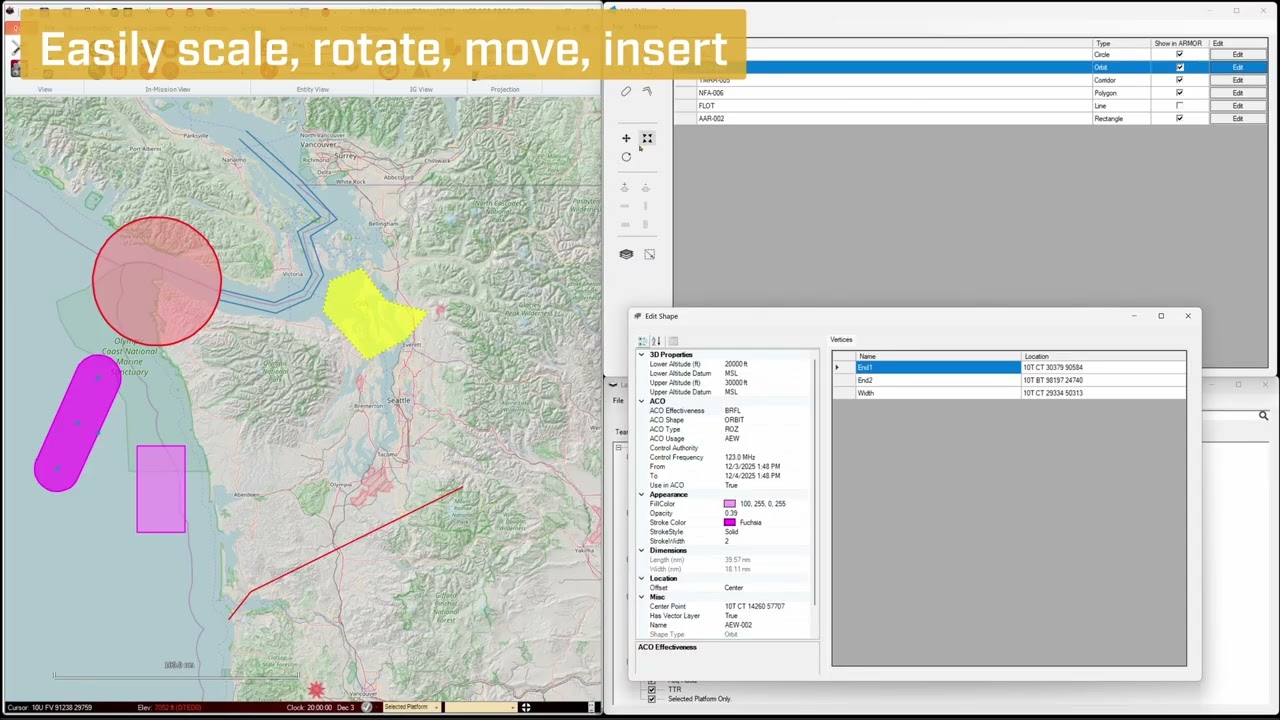
Task: Collapse the Appearance property category
Action: click(642, 495)
